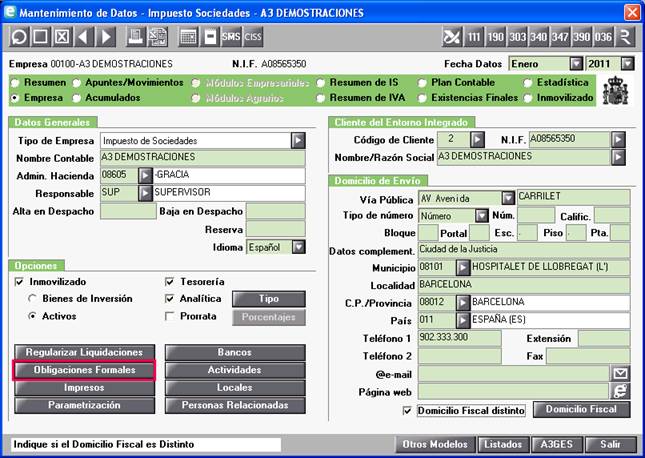645x458 pixels.
Task: Select the Inmovilizado view radio option
Action: pyautogui.click(x=528, y=98)
